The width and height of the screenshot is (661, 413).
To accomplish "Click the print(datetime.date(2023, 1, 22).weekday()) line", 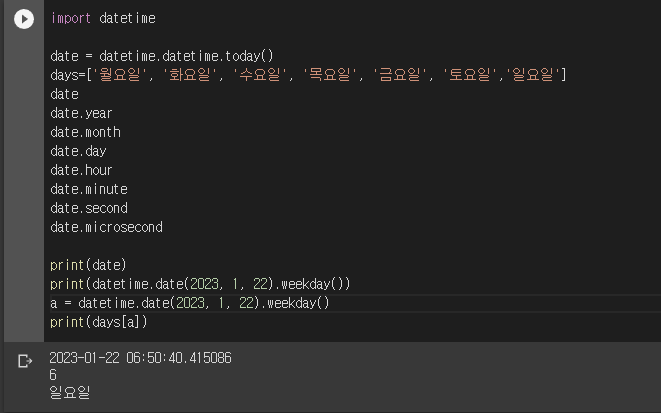I will click(200, 284).
